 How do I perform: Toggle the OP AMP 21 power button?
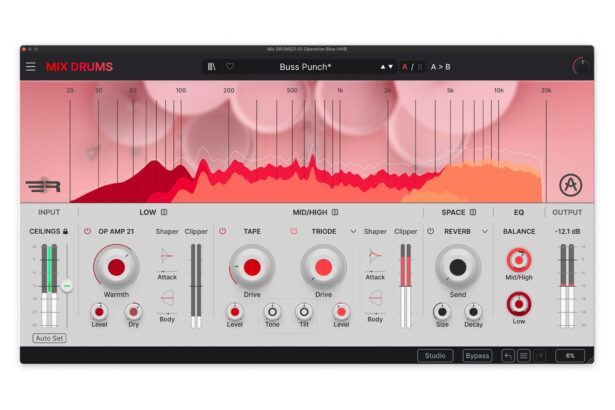coord(87,231)
